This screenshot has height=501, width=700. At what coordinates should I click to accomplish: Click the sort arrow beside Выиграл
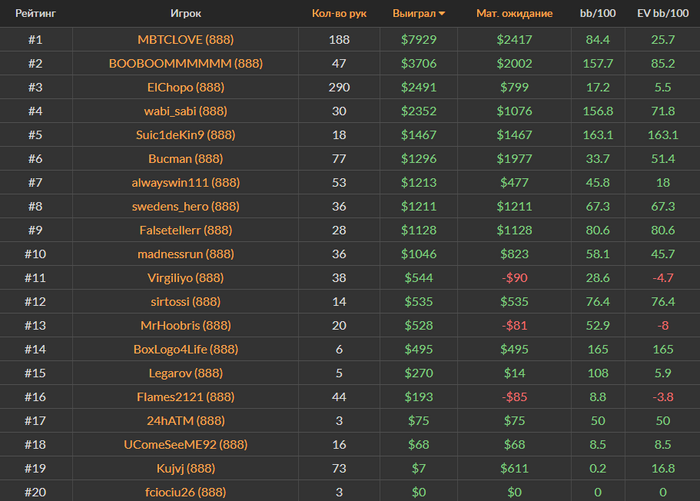click(x=442, y=14)
